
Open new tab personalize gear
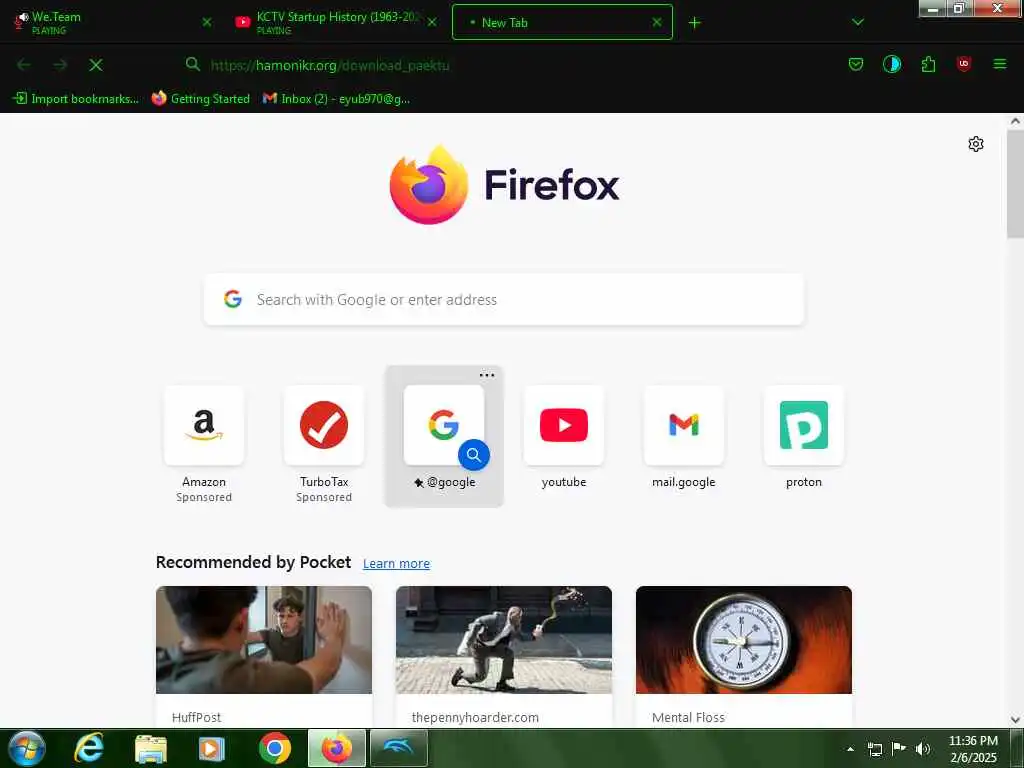(976, 144)
